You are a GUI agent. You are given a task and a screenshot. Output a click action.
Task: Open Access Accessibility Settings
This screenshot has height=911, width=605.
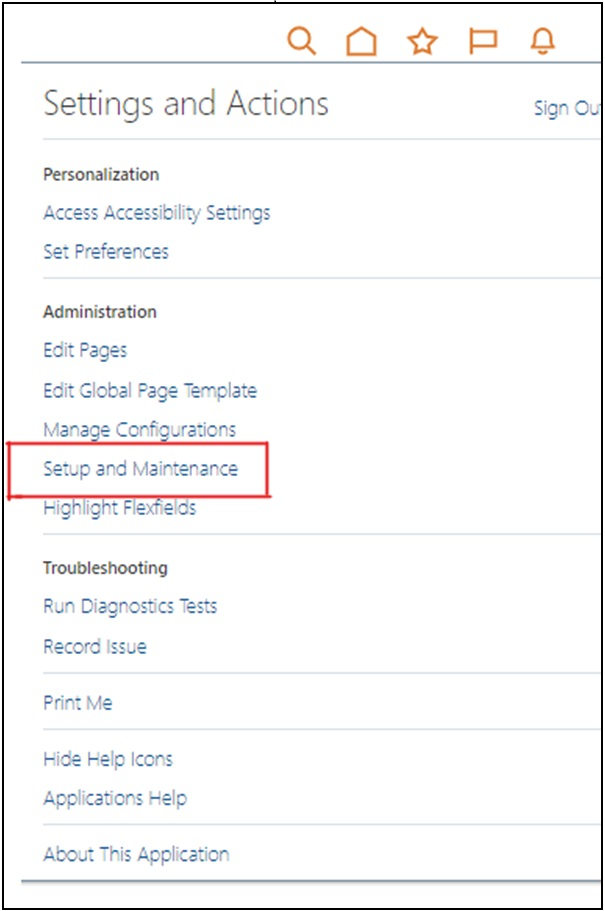tap(156, 213)
